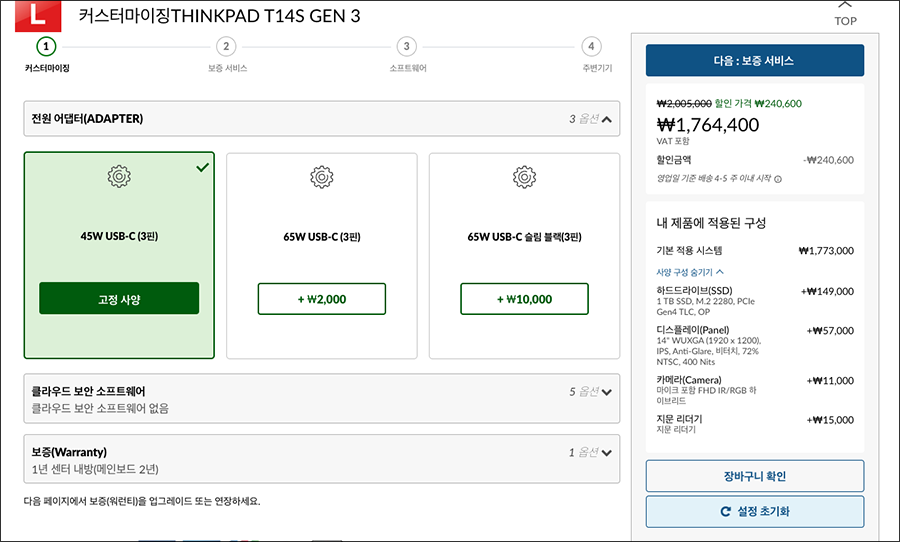
Task: Select the 65W USB-C adapter for +₩2,000
Action: [x=321, y=299]
